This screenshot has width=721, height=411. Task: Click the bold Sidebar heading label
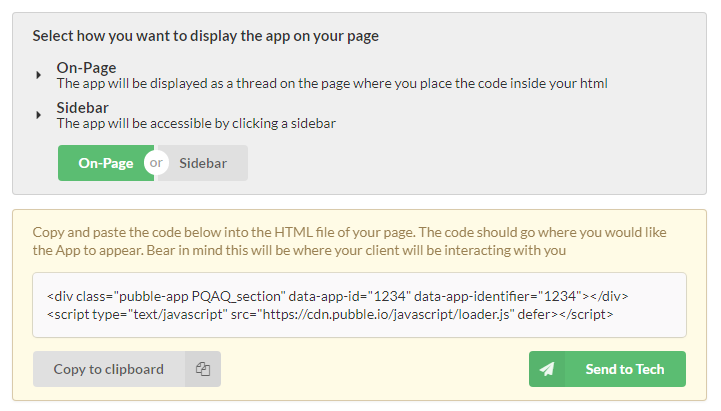(x=83, y=107)
